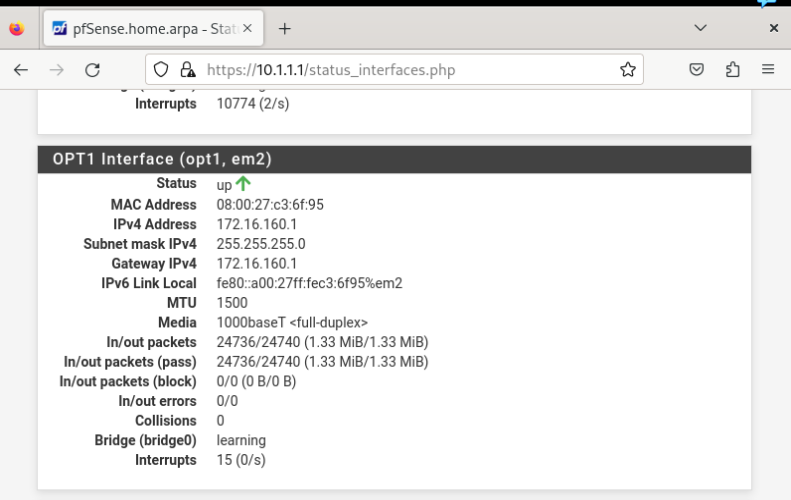791x500 pixels.
Task: Click the MTU value 1500
Action: click(x=232, y=303)
